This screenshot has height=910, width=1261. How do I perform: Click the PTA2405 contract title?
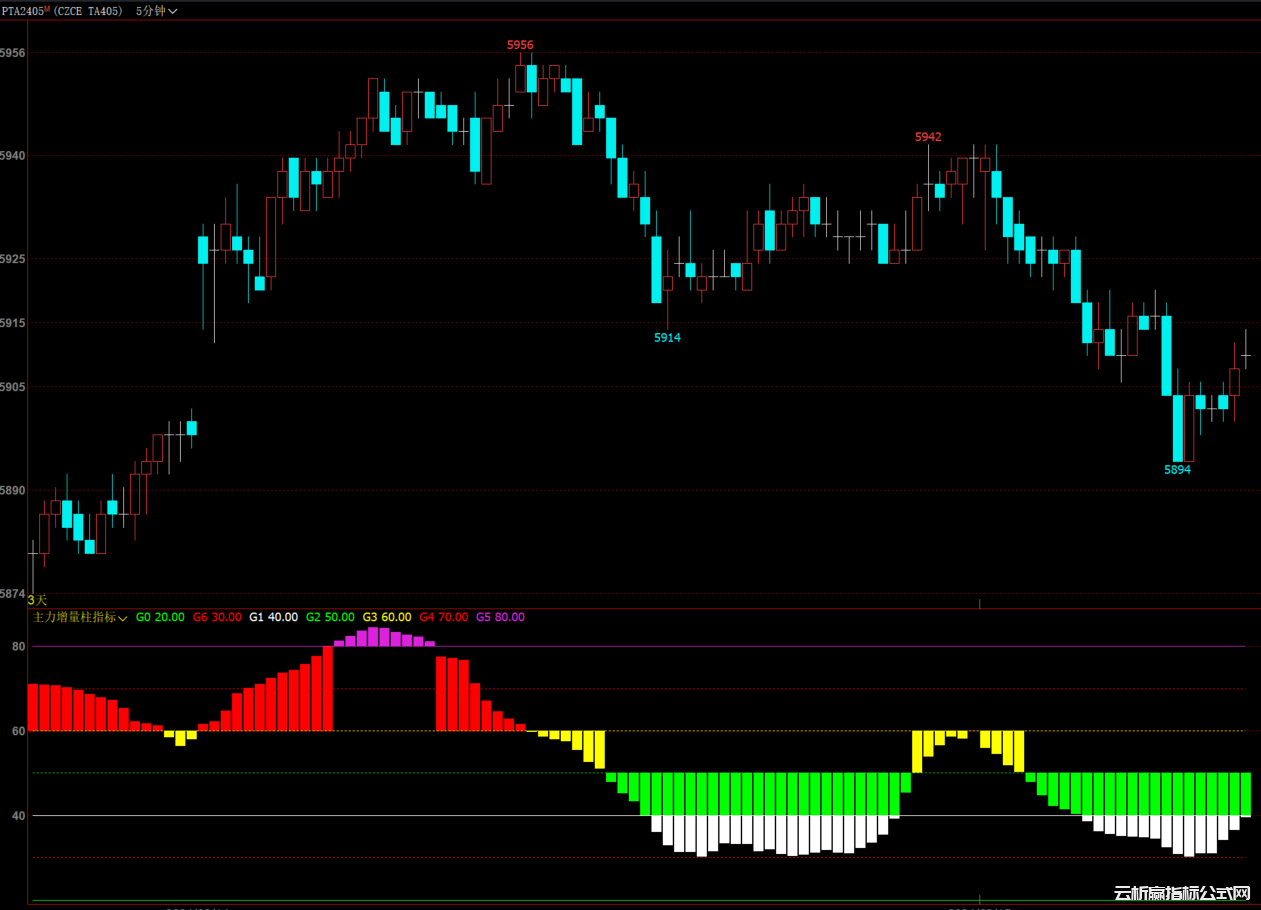pos(25,11)
